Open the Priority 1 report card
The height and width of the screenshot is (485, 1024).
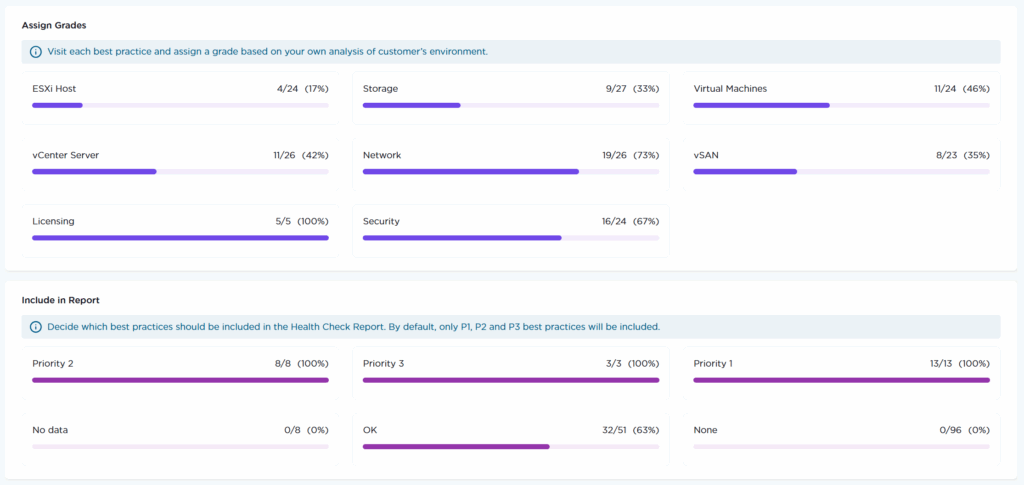tap(841, 372)
